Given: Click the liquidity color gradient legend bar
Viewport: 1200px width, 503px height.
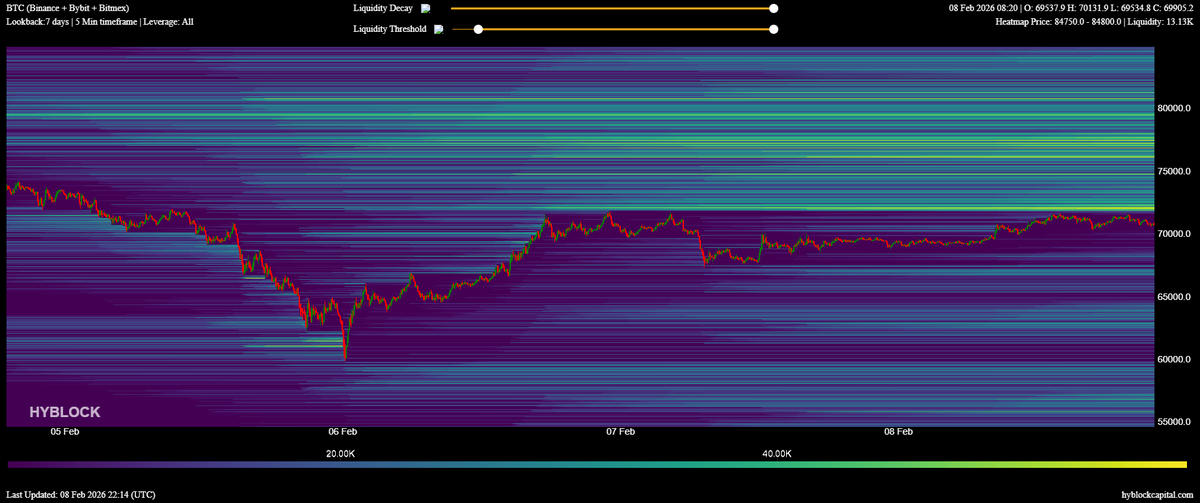Looking at the screenshot, I should [600, 465].
